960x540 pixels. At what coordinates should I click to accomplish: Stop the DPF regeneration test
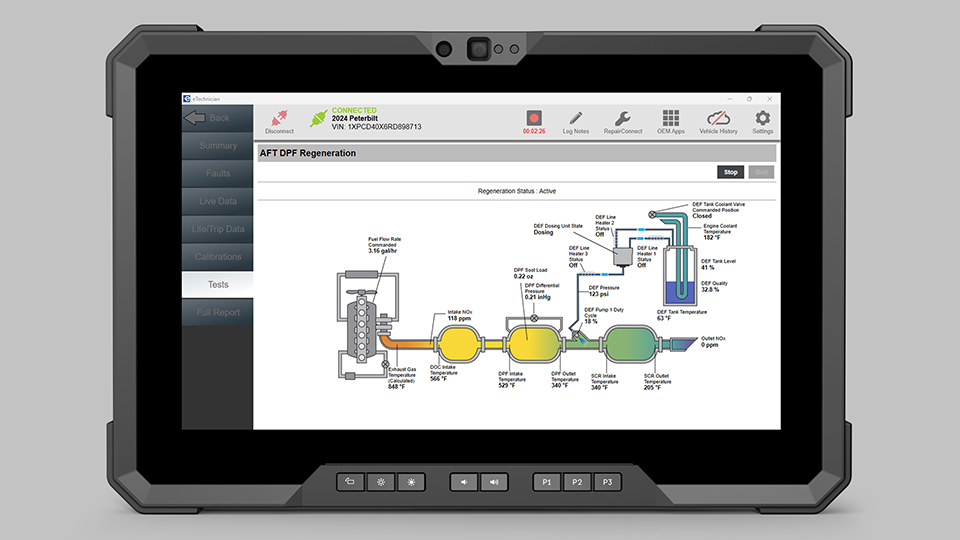click(730, 172)
